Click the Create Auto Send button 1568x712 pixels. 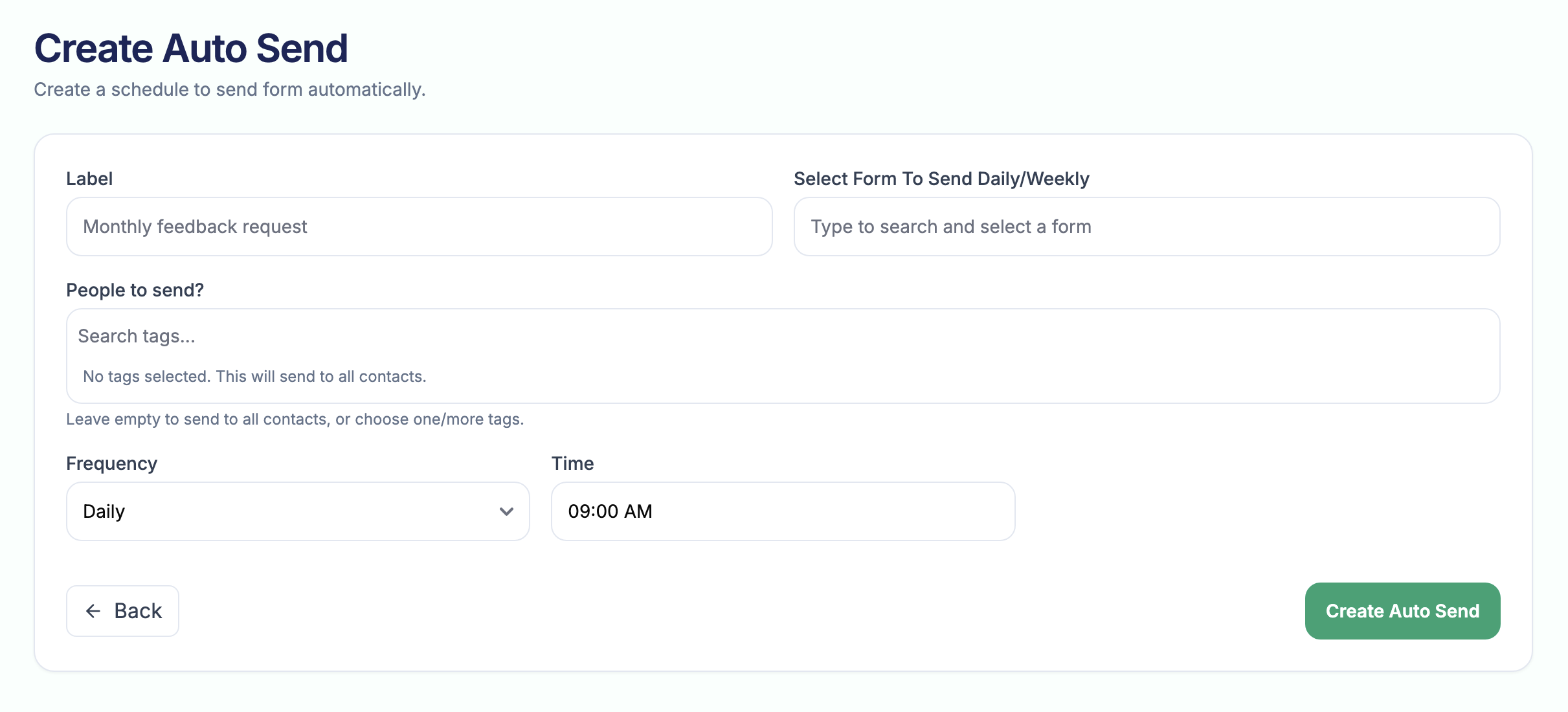(x=1402, y=610)
